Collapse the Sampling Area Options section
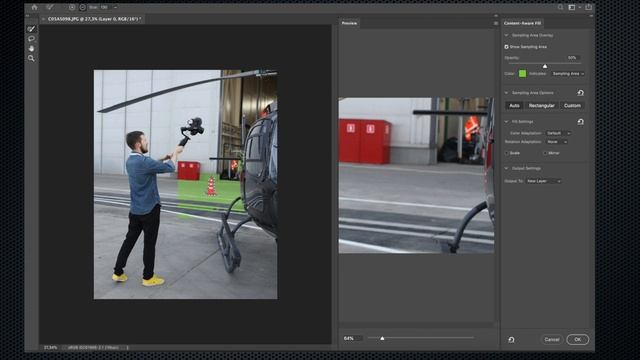The image size is (640, 360). (x=507, y=93)
